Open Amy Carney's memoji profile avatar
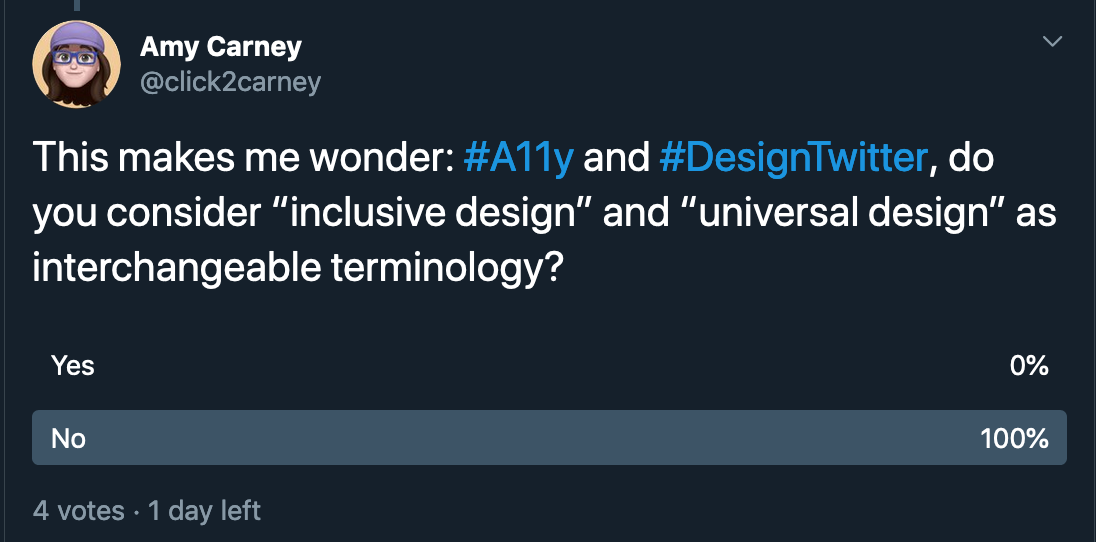1096x542 pixels. tap(76, 64)
